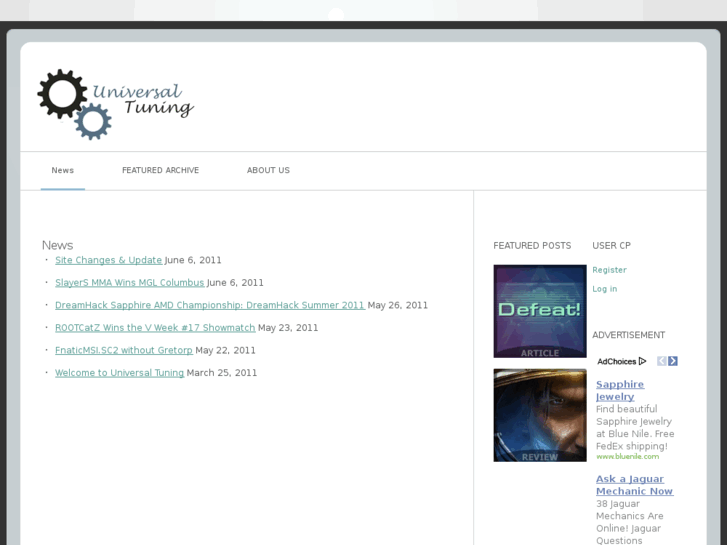727x545 pixels.
Task: Click the Sapphire Jewelry ad description text
Action: click(x=635, y=428)
